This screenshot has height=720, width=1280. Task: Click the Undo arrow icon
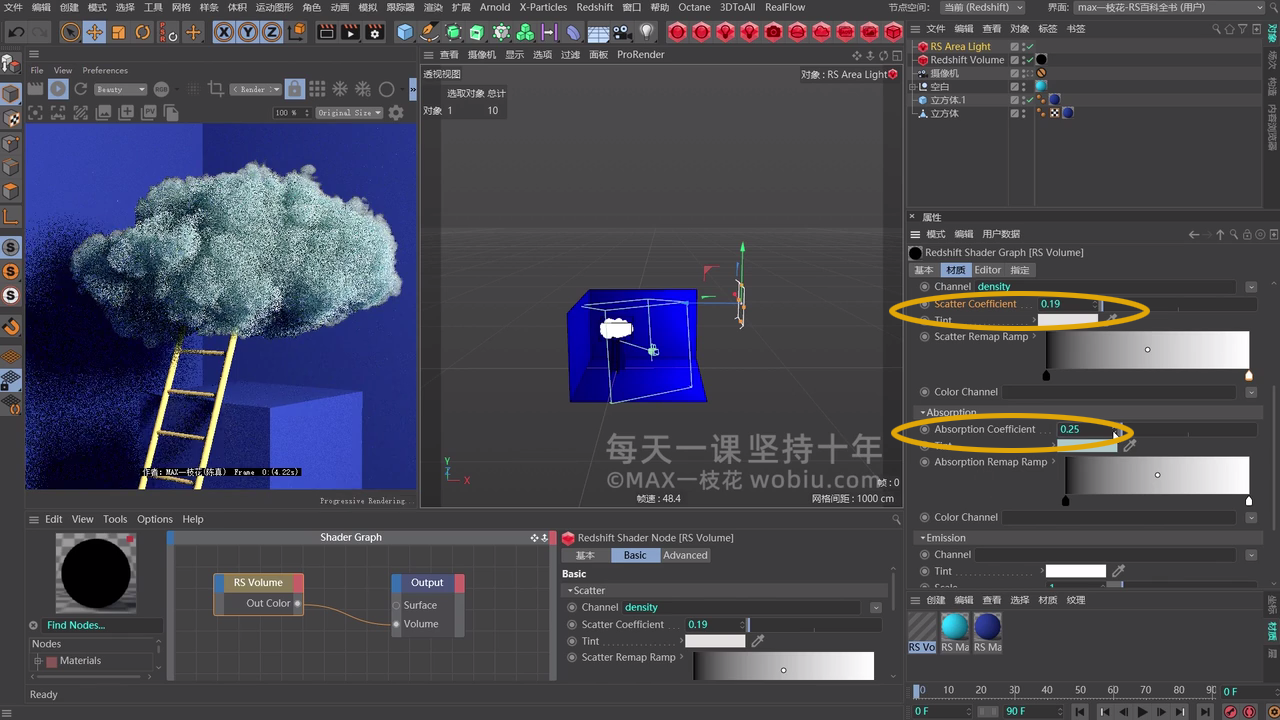[16, 32]
